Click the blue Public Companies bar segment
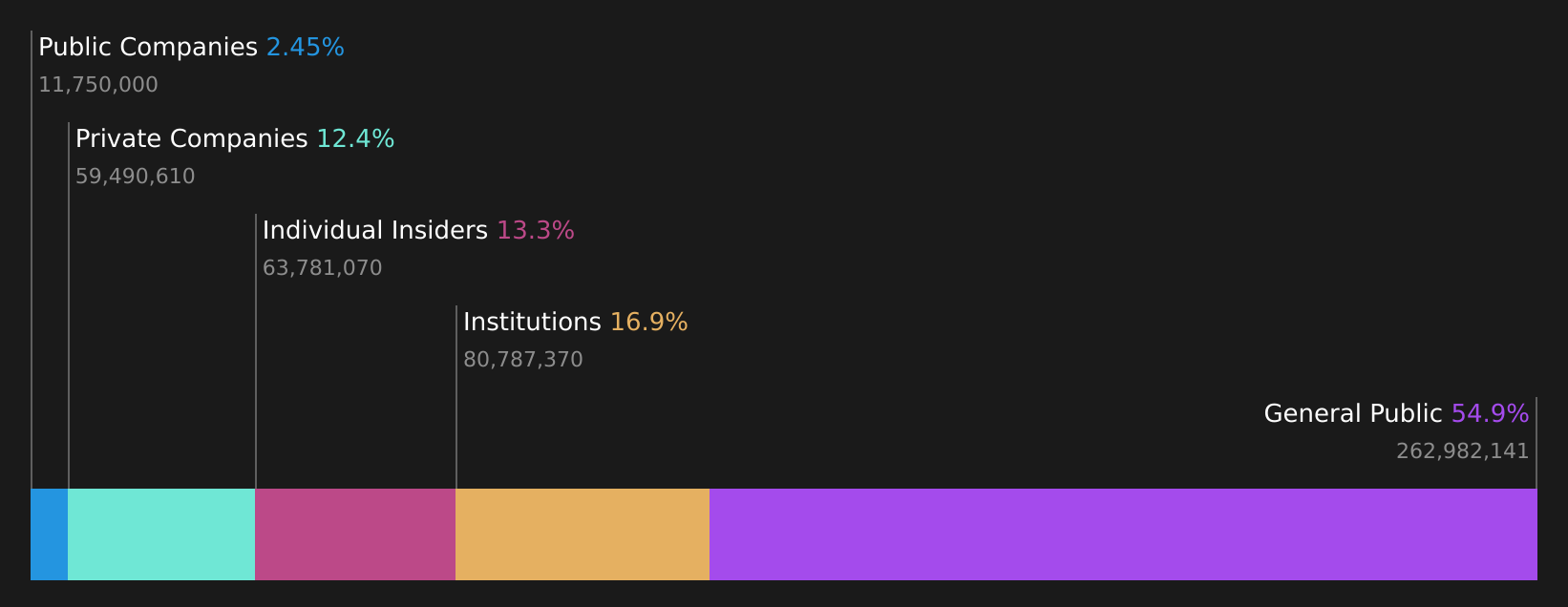 click(50, 534)
